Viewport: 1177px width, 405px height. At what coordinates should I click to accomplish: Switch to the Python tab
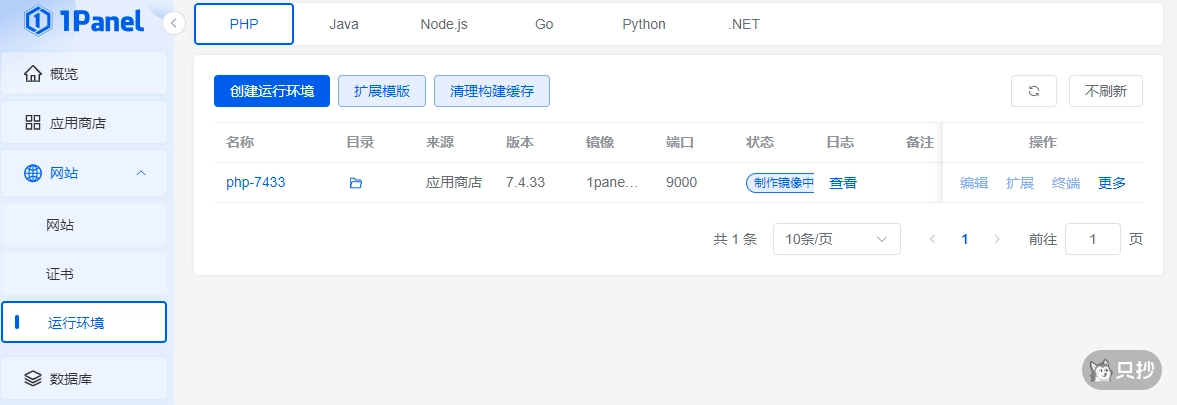644,24
